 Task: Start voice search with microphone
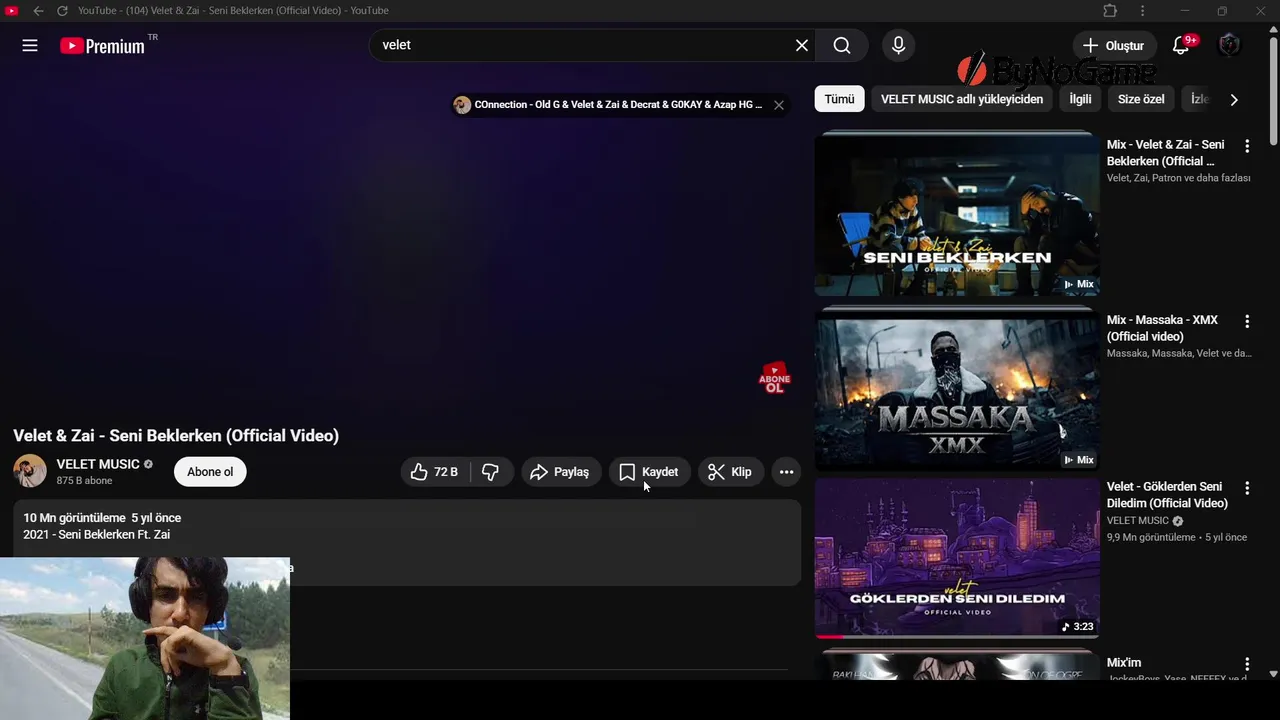(x=898, y=45)
